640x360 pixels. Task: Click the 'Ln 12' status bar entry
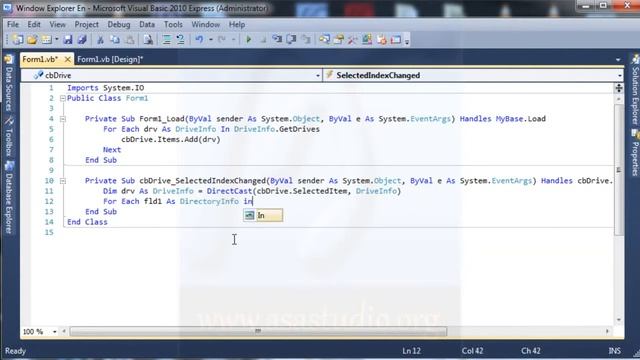(411, 351)
